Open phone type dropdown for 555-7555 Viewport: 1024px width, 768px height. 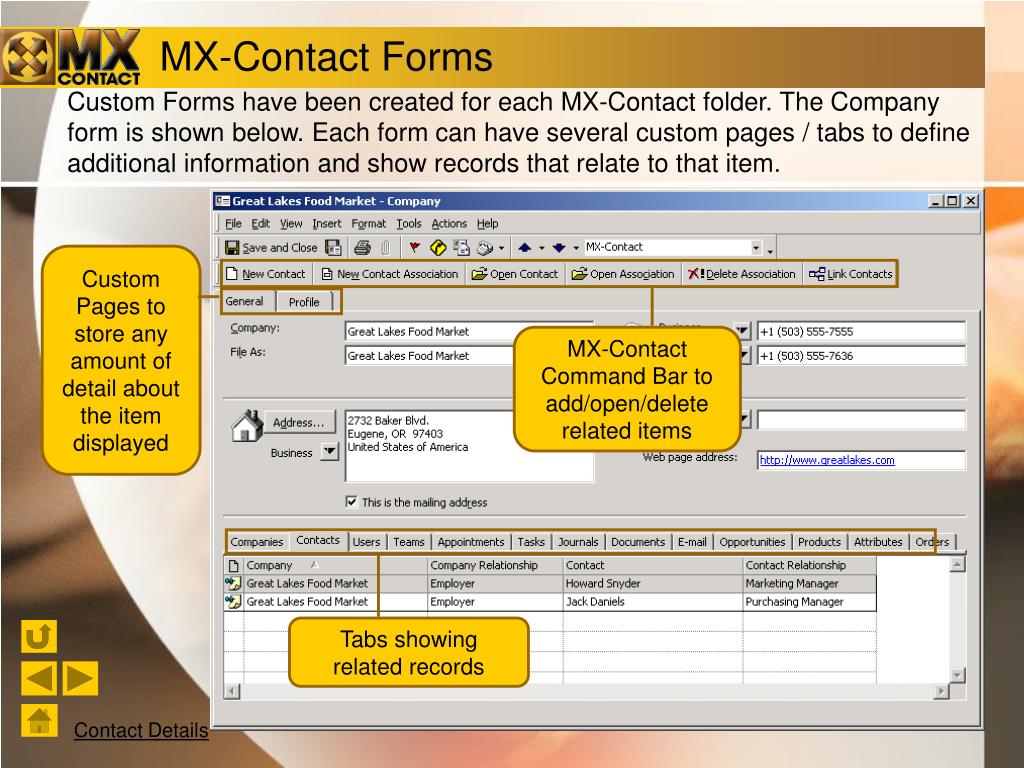point(743,331)
